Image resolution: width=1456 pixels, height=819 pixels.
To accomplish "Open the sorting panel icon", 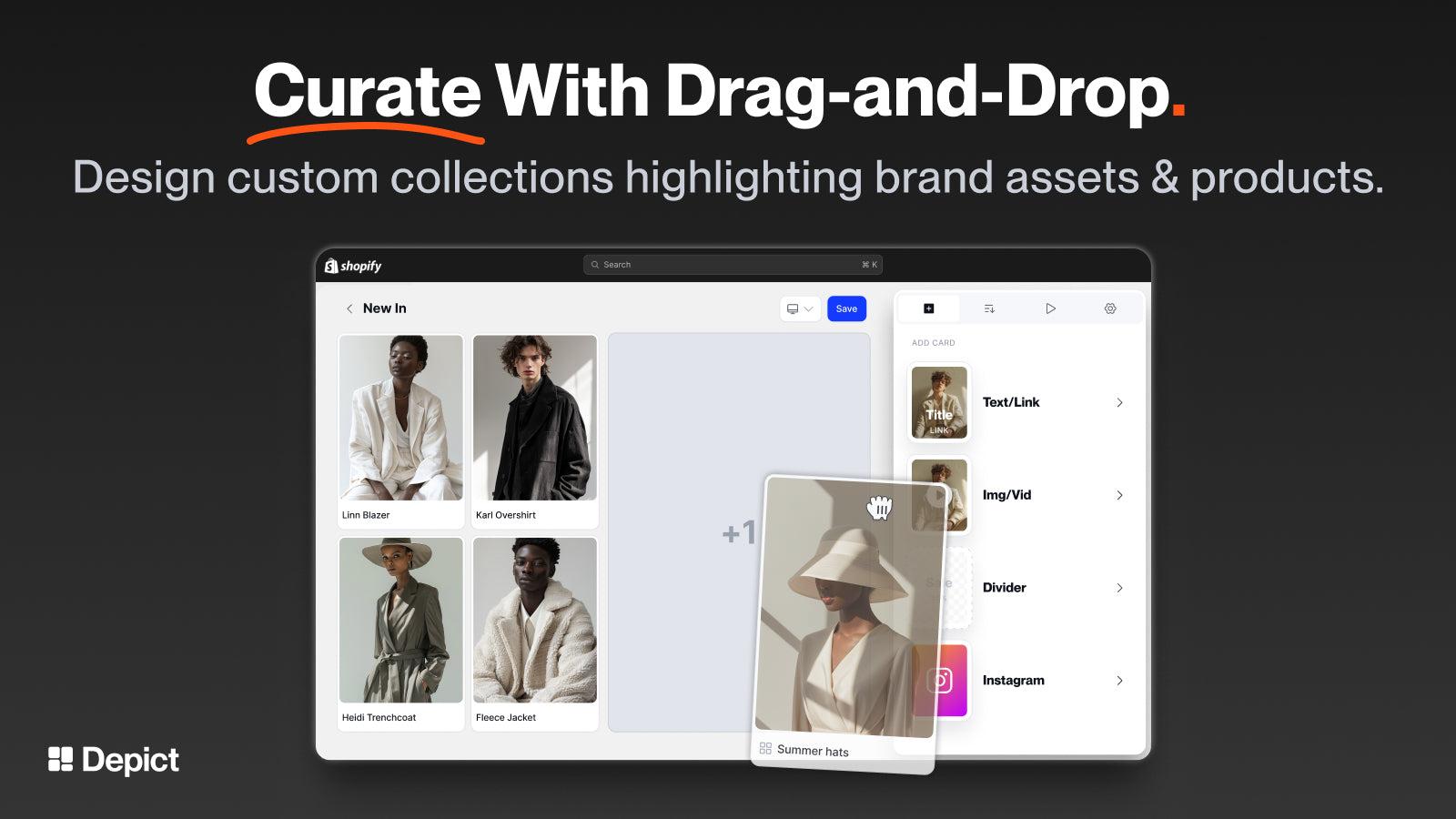I will coord(989,308).
